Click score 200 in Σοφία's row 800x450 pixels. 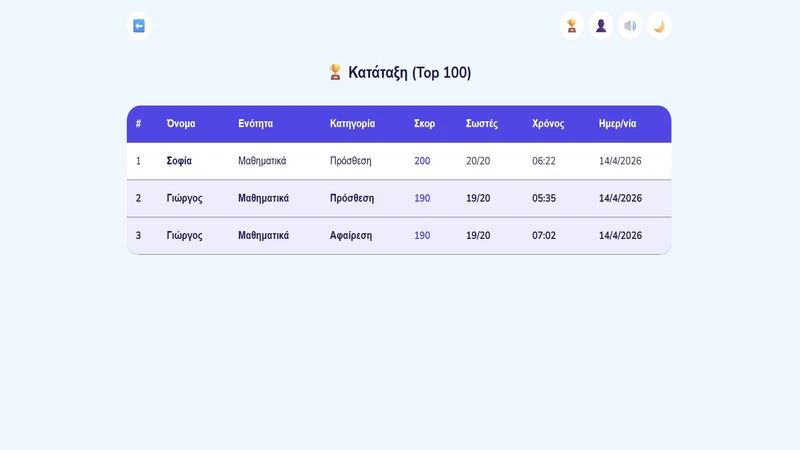tap(422, 161)
